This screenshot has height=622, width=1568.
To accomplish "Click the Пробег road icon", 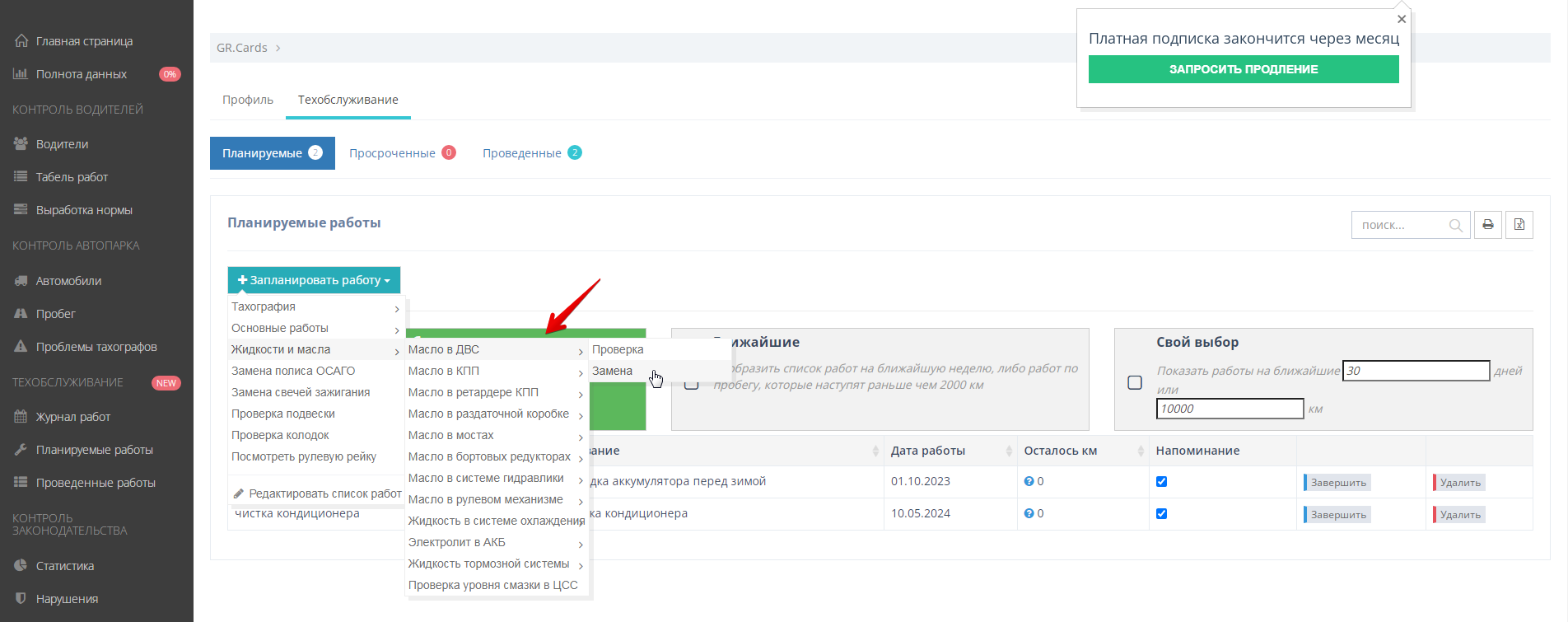I will [21, 313].
